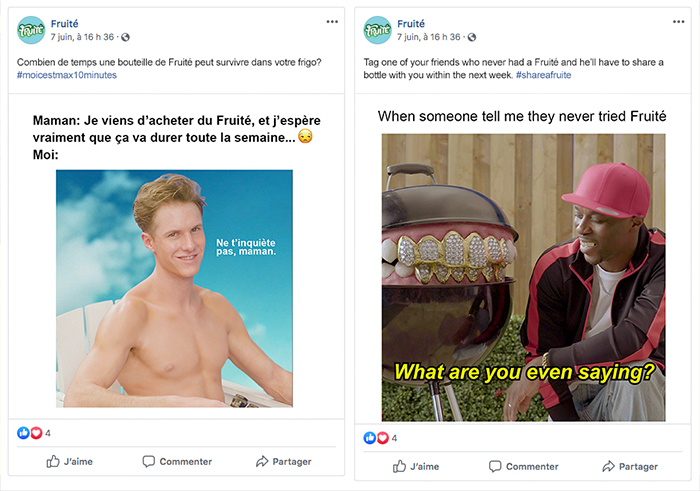700x491 pixels.
Task: Share the left post with Partager
Action: [284, 462]
